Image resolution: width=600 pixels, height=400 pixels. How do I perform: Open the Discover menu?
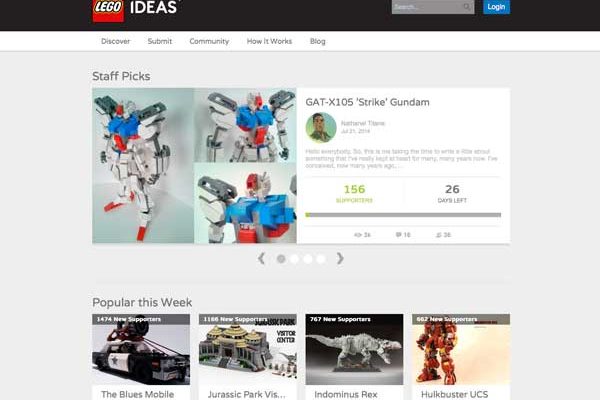point(116,41)
